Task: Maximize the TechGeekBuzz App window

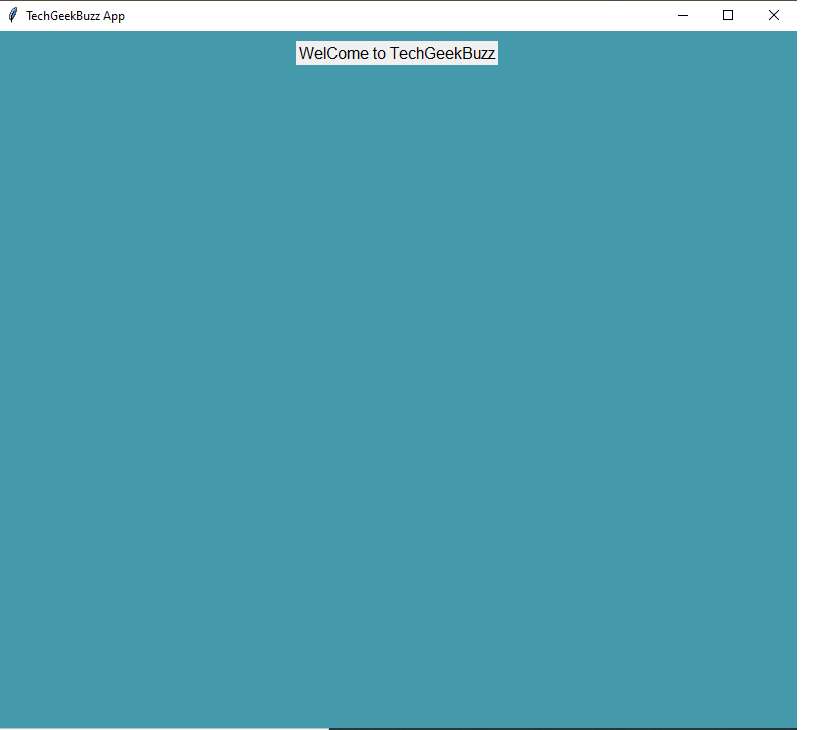Action: [728, 15]
